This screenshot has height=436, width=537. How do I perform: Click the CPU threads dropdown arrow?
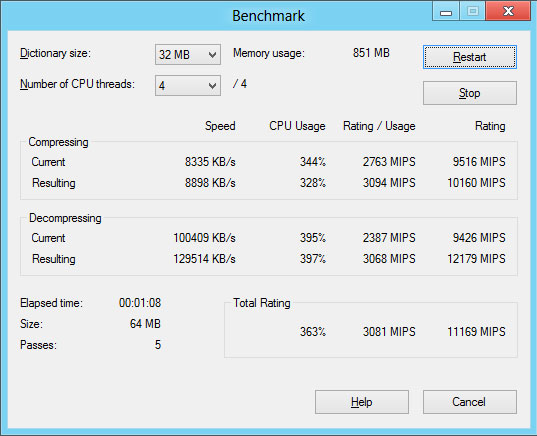pos(212,86)
